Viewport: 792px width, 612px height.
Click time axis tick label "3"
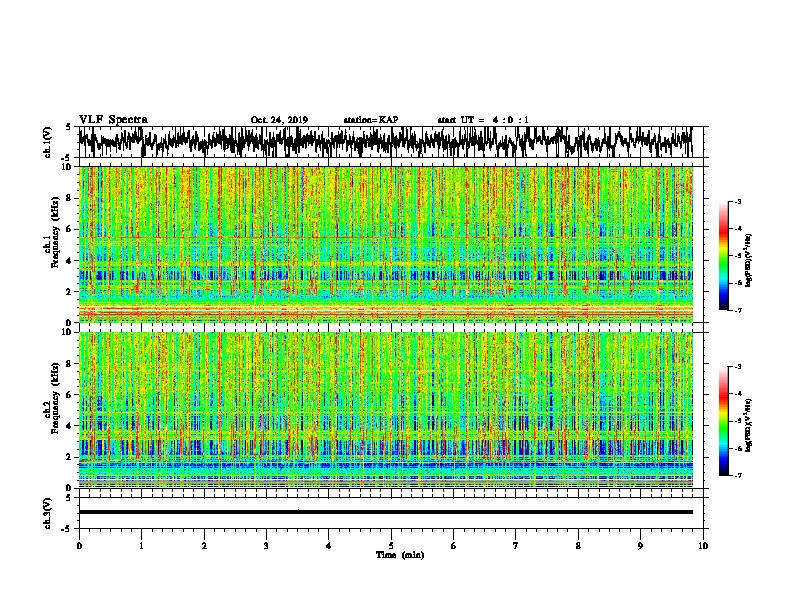266,546
